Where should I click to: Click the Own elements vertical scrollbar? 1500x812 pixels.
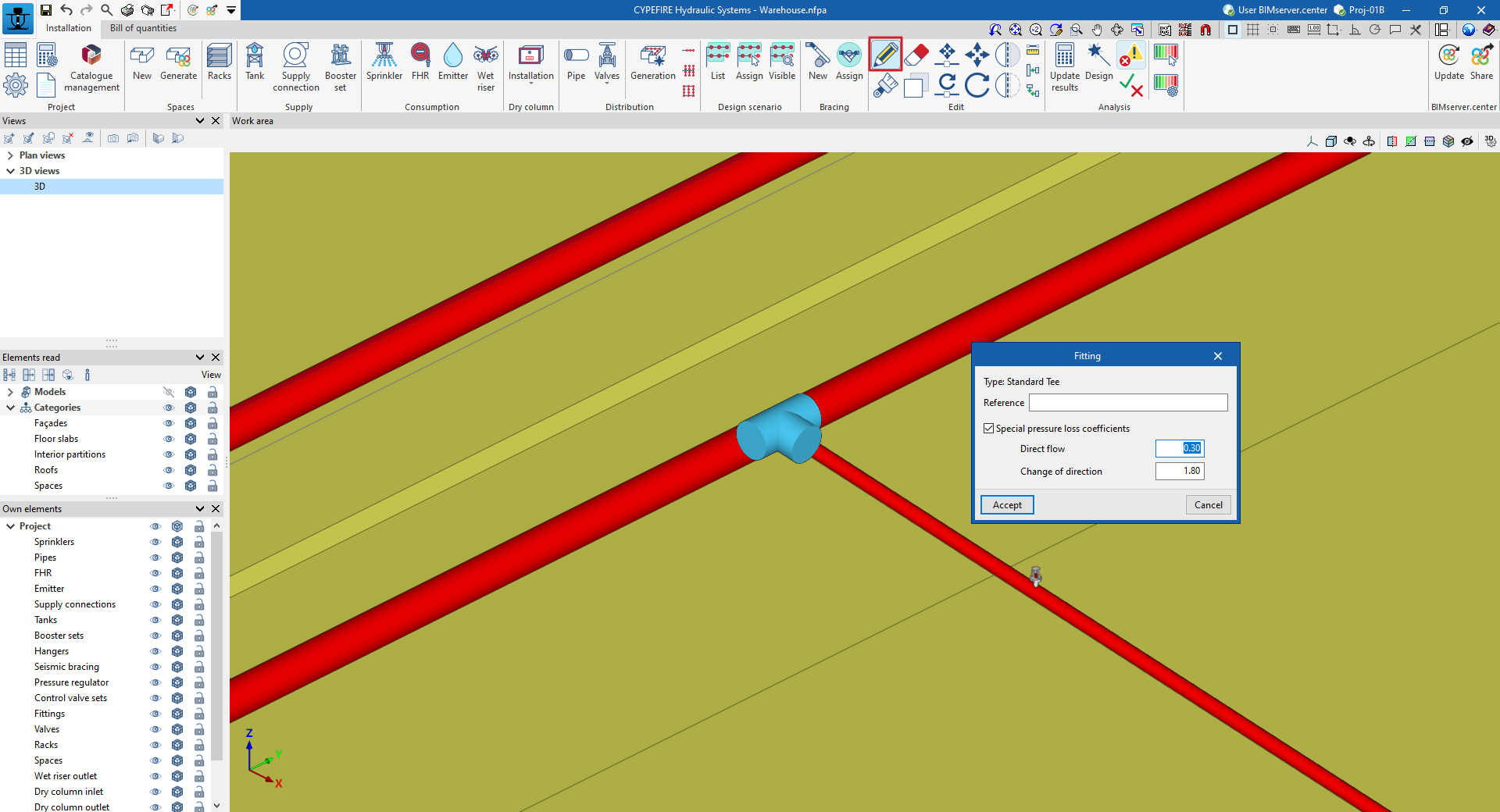[216, 646]
